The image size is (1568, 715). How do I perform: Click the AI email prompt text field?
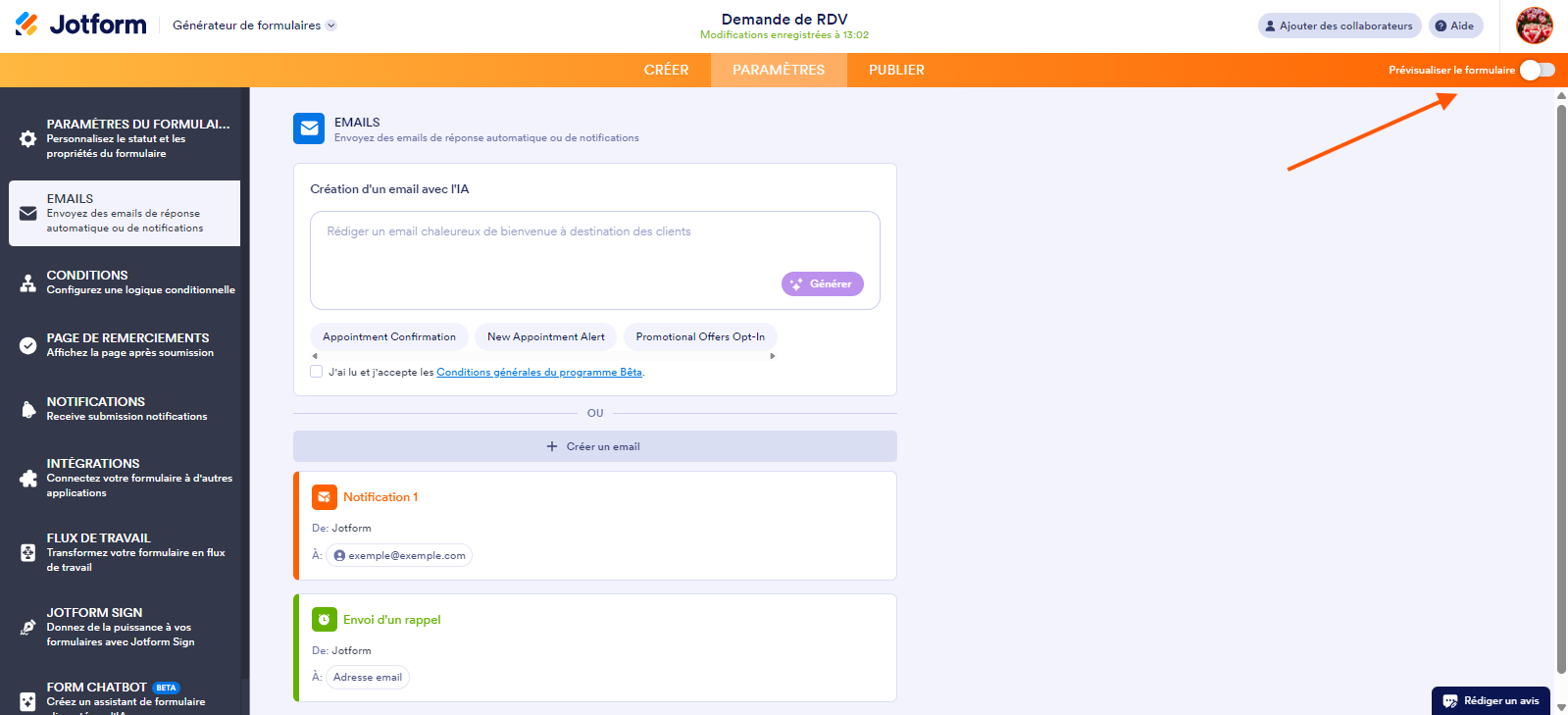pyautogui.click(x=595, y=260)
